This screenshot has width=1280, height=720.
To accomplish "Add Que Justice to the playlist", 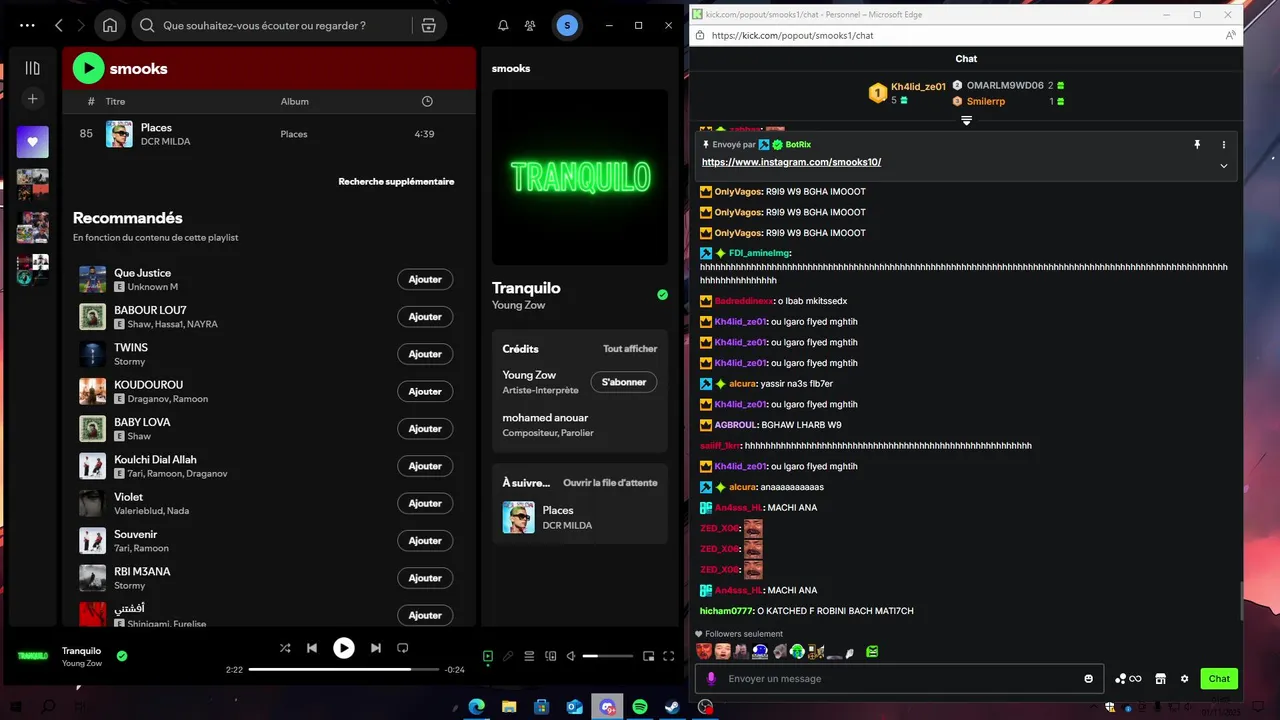I will 425,279.
